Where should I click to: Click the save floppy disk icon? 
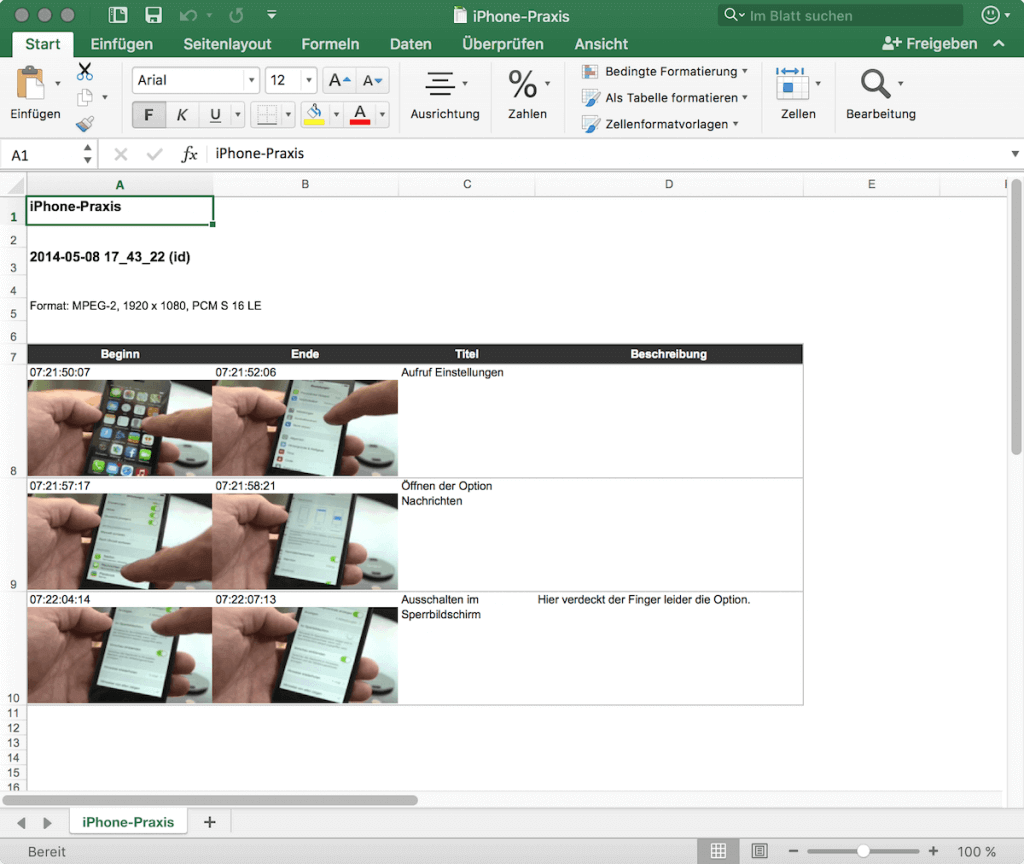153,15
